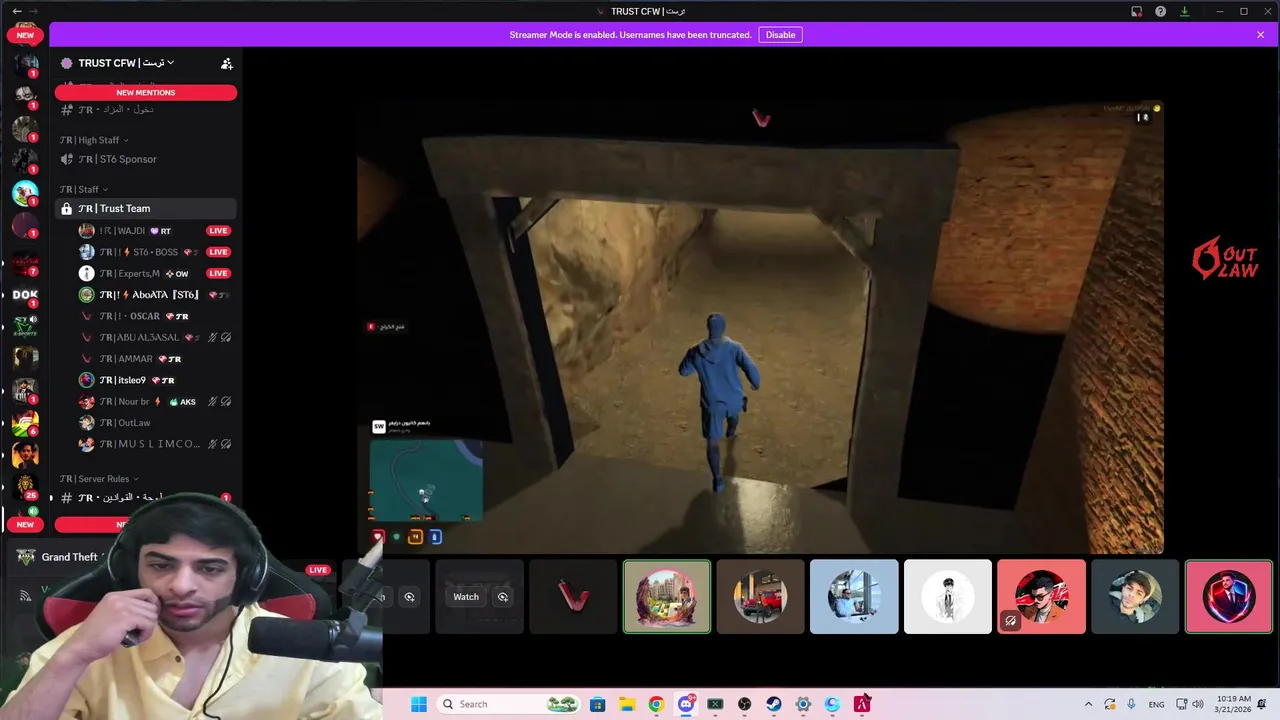Show hidden system tray icons chevron
1280x720 pixels.
(x=1089, y=704)
